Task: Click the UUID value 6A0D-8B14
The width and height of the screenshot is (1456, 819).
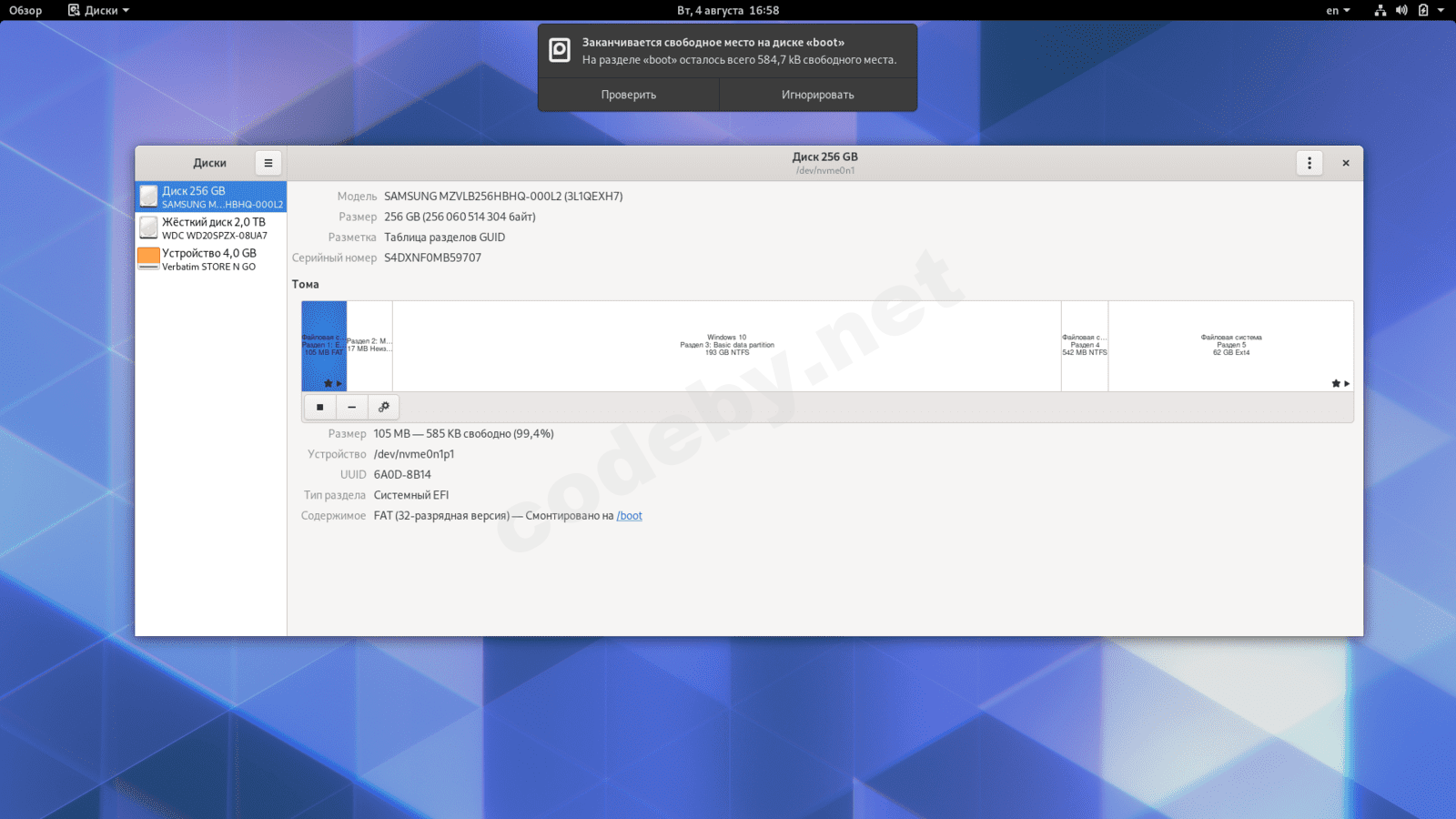Action: 402,474
